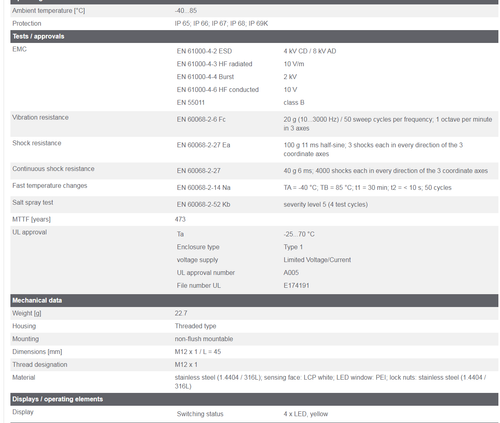Select the MTTF value 473
500x423 pixels.
(x=180, y=219)
